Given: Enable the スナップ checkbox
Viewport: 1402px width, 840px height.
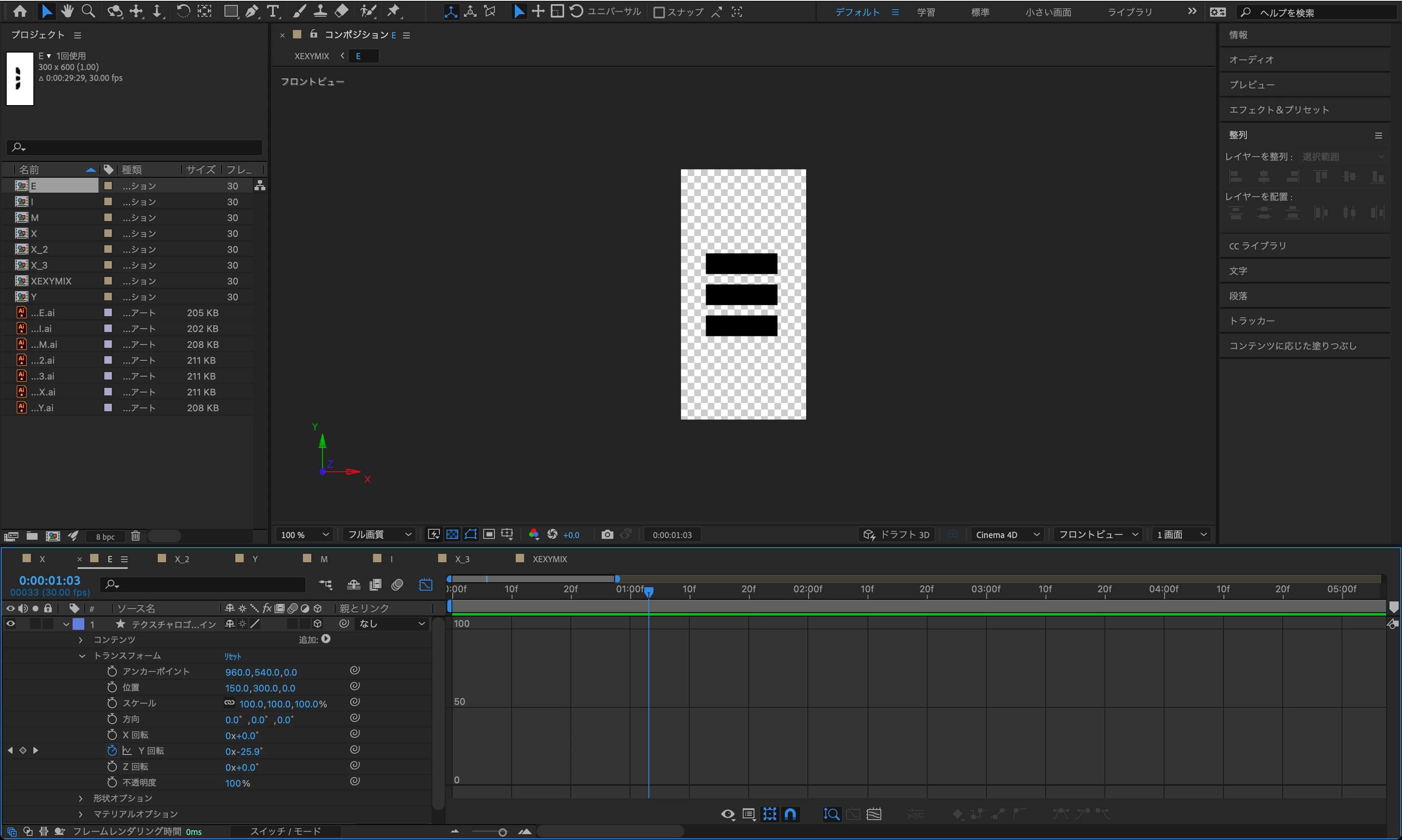Looking at the screenshot, I should pos(658,12).
